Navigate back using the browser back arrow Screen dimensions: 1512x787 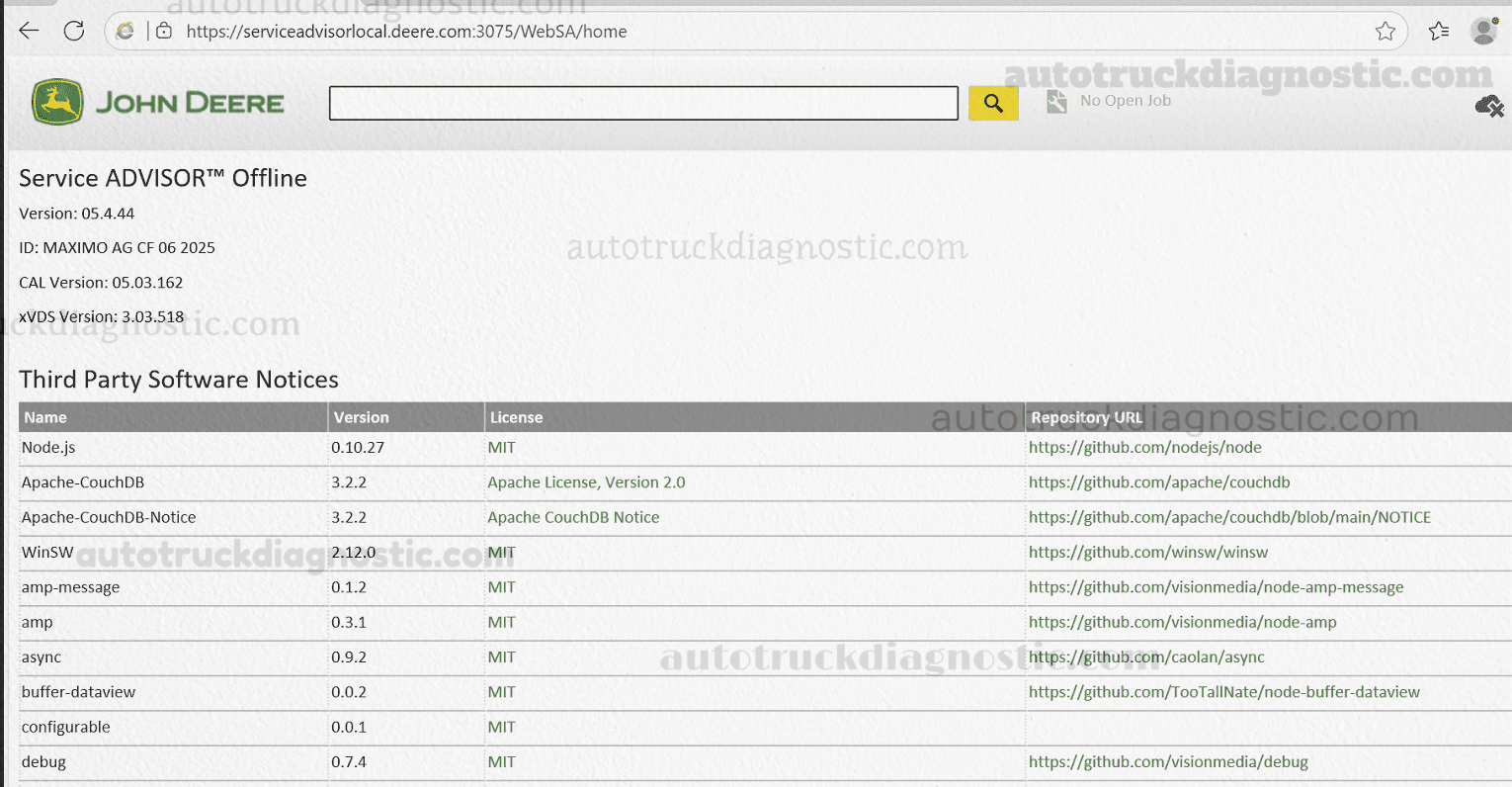[x=28, y=31]
